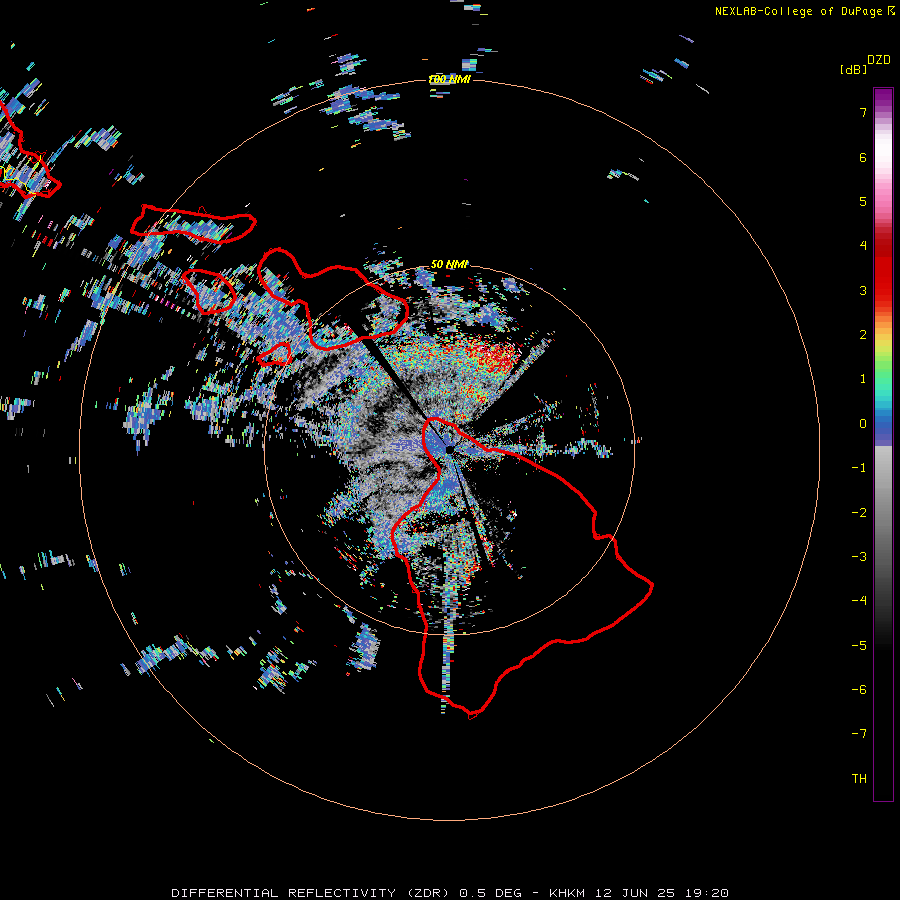Click the NEXLAB-College of DuPage watermark text

click(x=804, y=11)
